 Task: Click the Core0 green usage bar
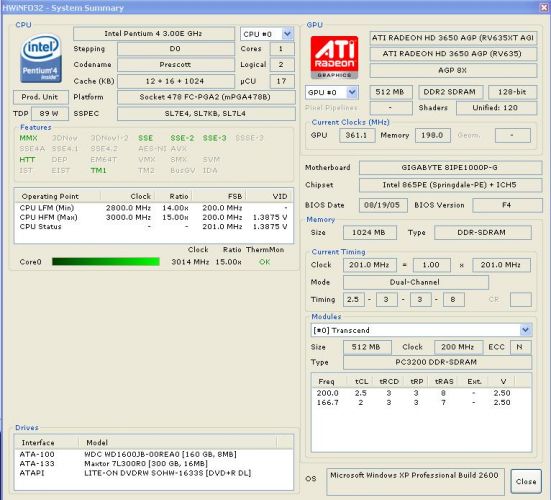pyautogui.click(x=106, y=261)
